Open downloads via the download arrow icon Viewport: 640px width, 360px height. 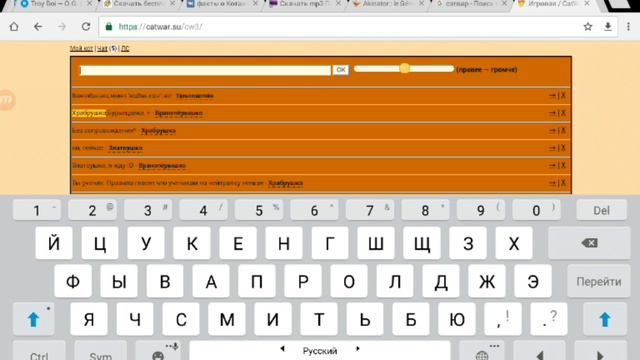(608, 27)
